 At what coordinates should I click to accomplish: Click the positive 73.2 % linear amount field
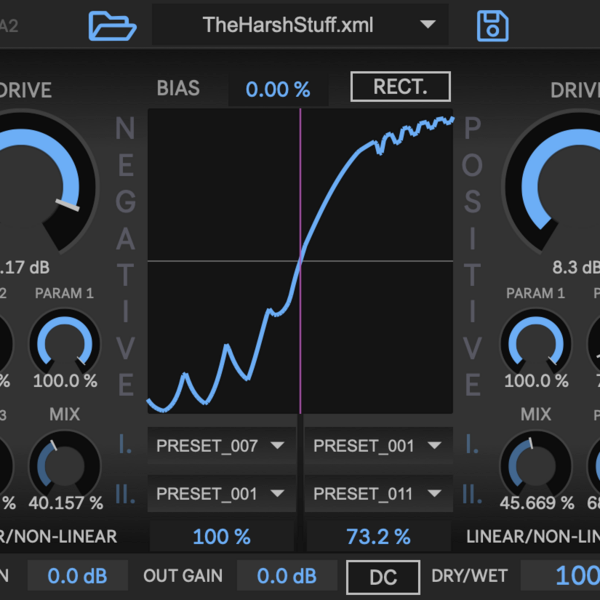(378, 537)
